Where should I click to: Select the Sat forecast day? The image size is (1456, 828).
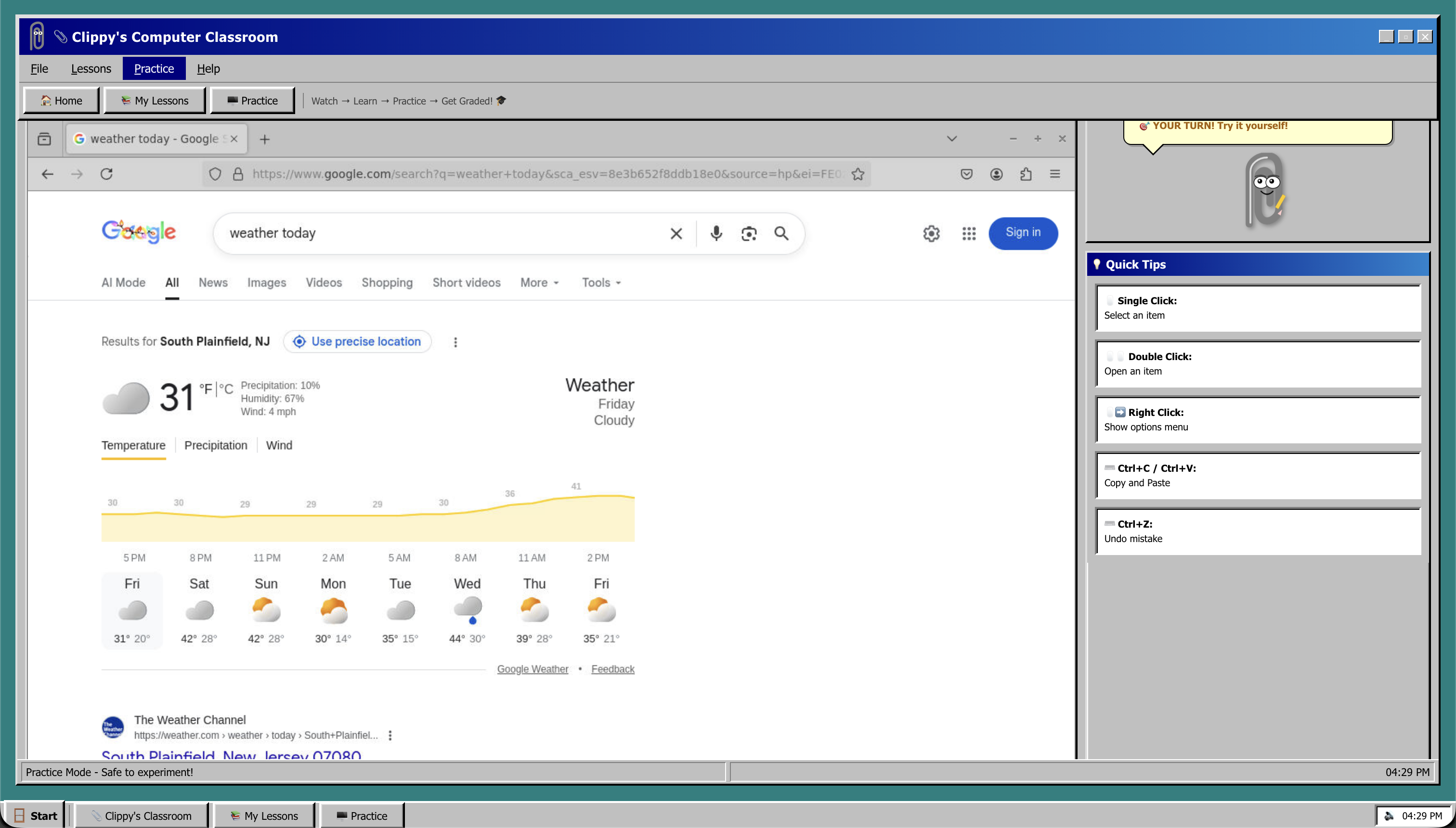(199, 609)
